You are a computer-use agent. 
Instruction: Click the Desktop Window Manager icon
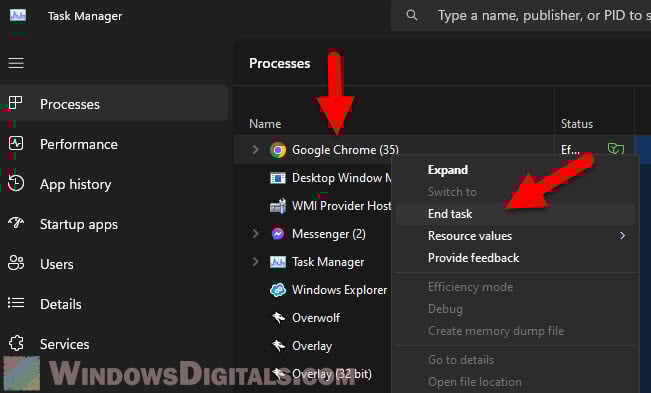278,178
